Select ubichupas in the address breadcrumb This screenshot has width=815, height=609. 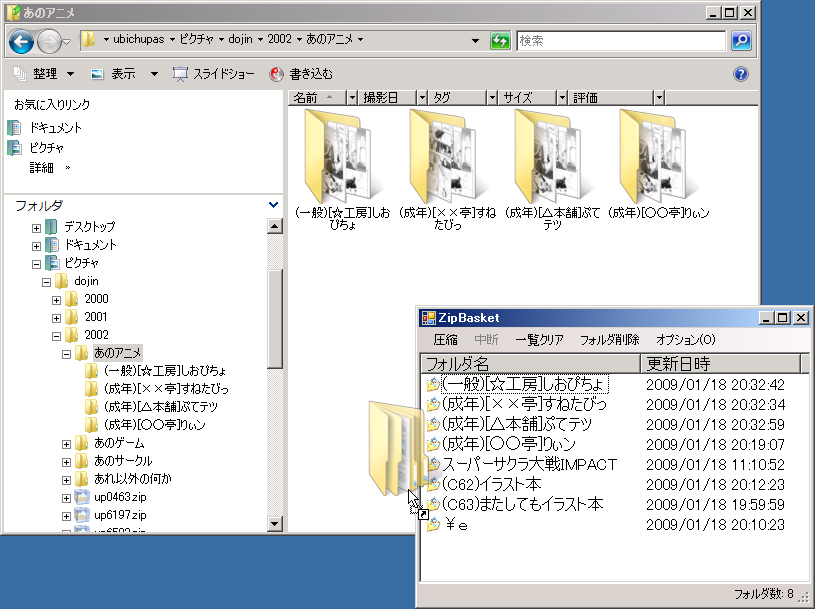(x=138, y=39)
